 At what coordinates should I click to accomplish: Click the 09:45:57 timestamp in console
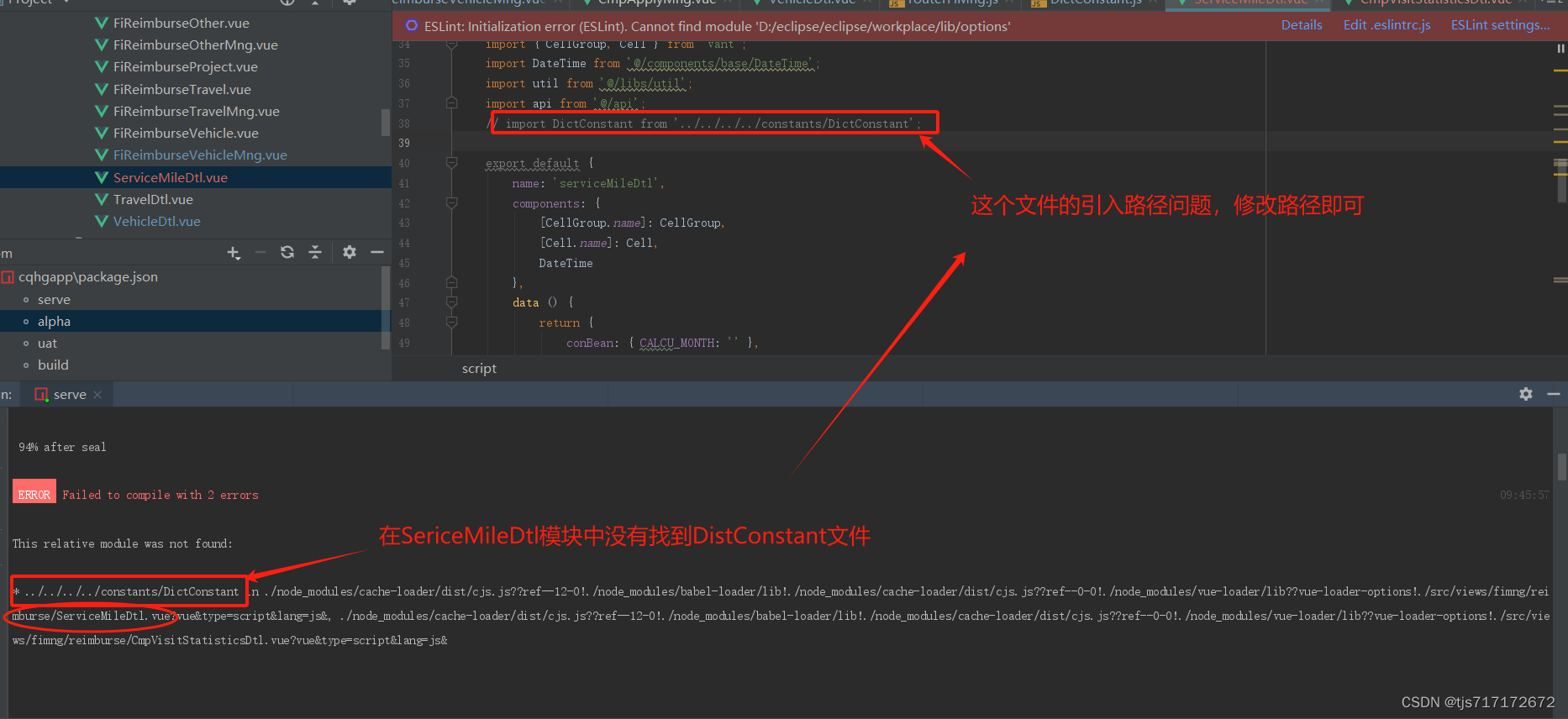tap(1524, 495)
